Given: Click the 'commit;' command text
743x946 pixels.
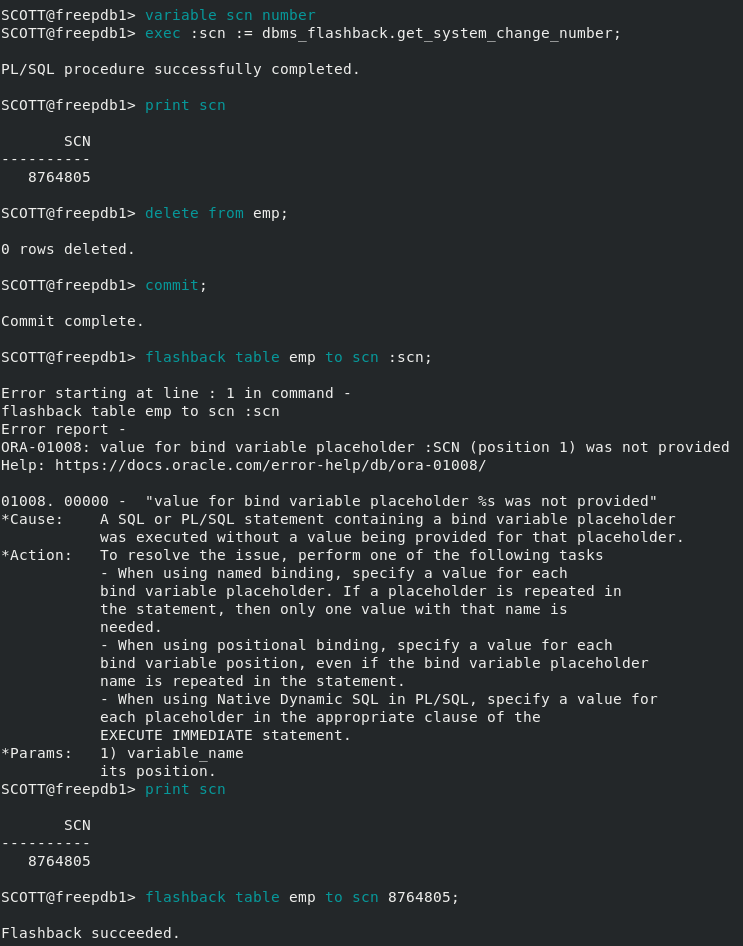Looking at the screenshot, I should 175,285.
